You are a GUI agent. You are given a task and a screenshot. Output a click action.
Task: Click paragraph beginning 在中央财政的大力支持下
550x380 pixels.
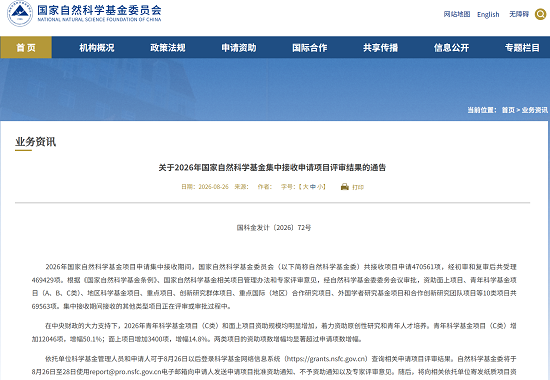click(274, 332)
